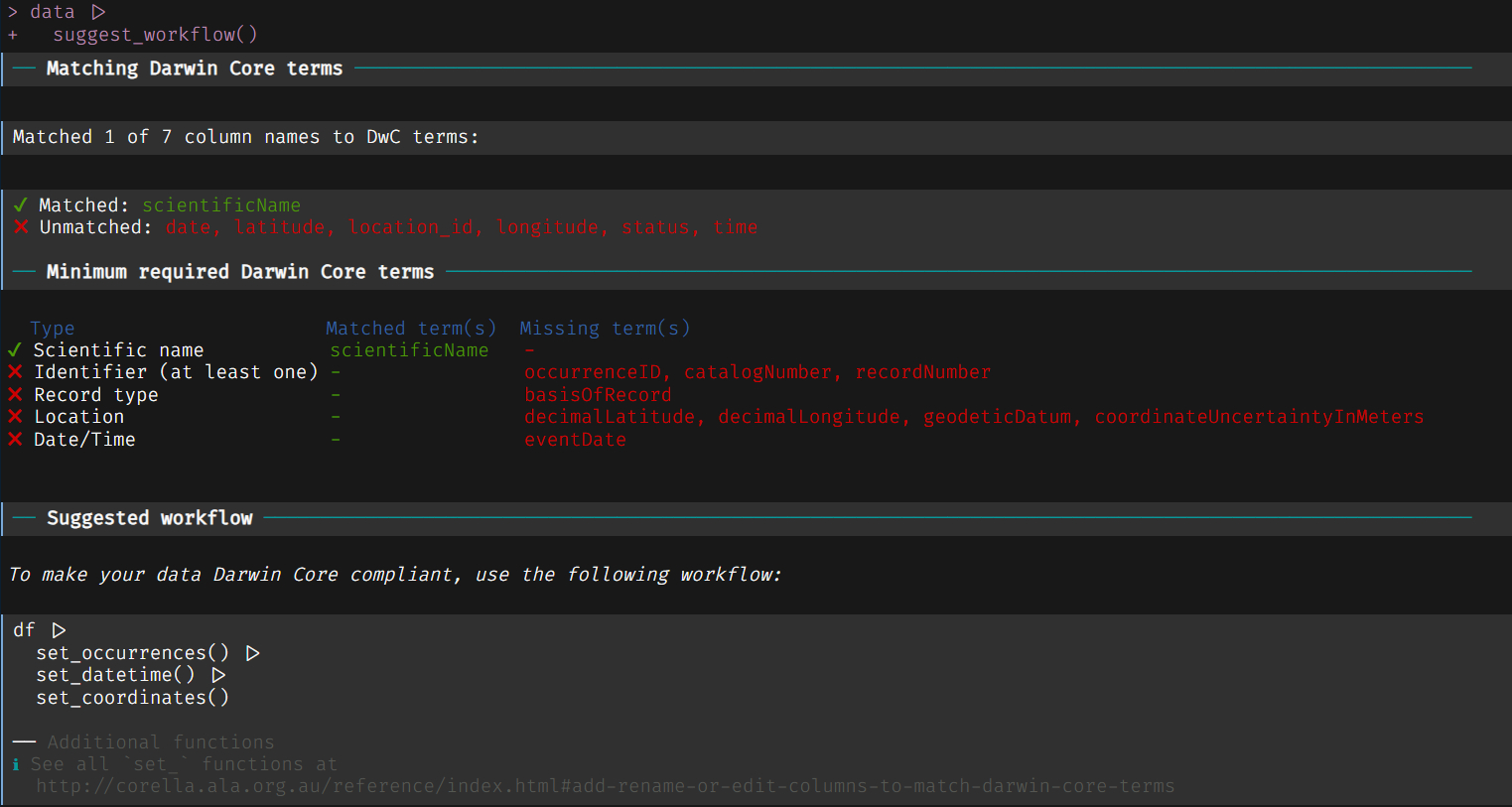Click the Matching Darwin Core terms heading
1512x807 pixels.
click(x=194, y=68)
